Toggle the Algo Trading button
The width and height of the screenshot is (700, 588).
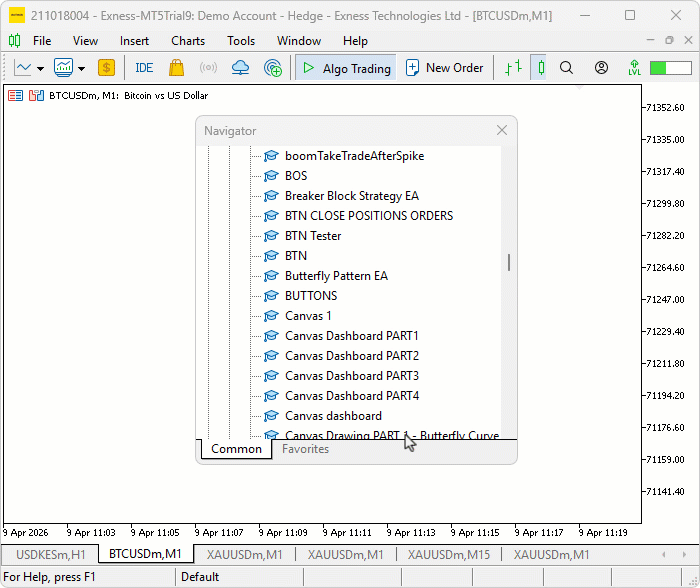tap(346, 68)
